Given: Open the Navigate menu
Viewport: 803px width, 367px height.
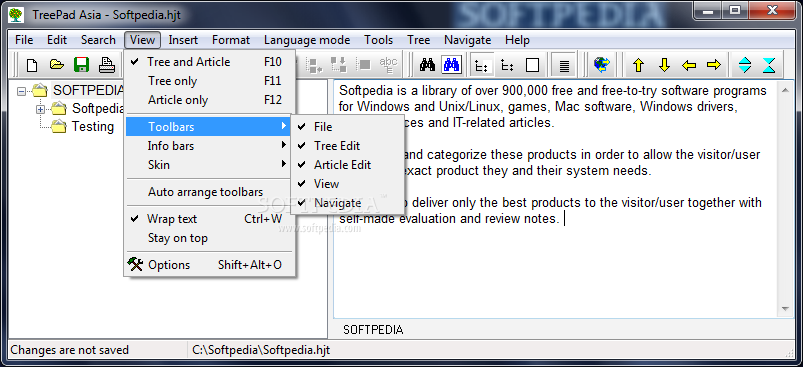Looking at the screenshot, I should tap(468, 40).
